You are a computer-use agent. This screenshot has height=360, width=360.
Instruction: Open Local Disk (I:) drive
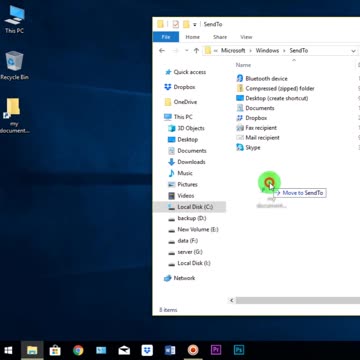189,263
